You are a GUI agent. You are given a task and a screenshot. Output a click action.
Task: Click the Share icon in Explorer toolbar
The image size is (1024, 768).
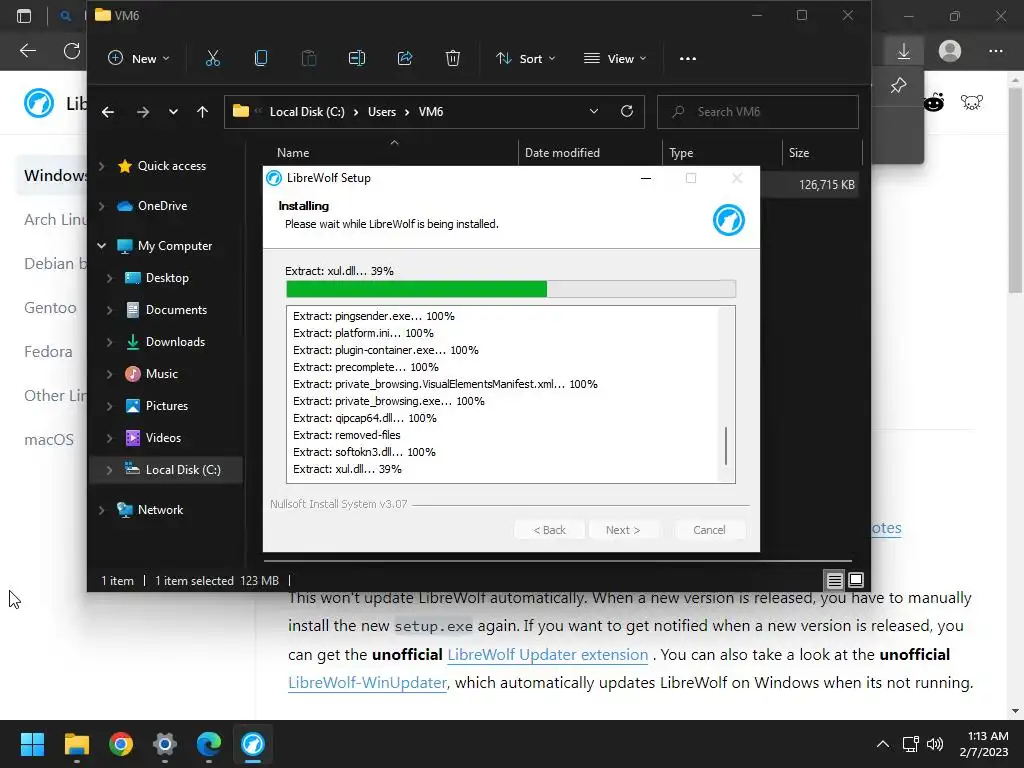tap(405, 59)
